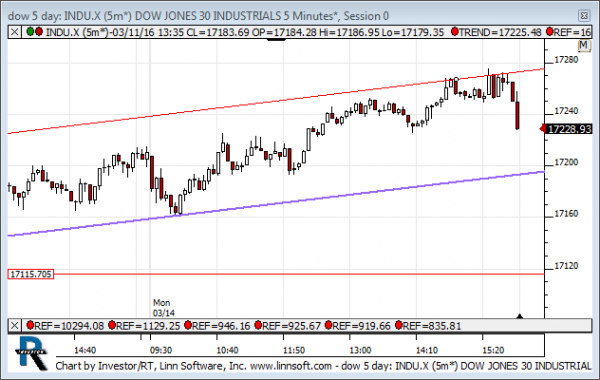Click the REF=835.81 text
The width and height of the screenshot is (600, 380).
coord(432,326)
